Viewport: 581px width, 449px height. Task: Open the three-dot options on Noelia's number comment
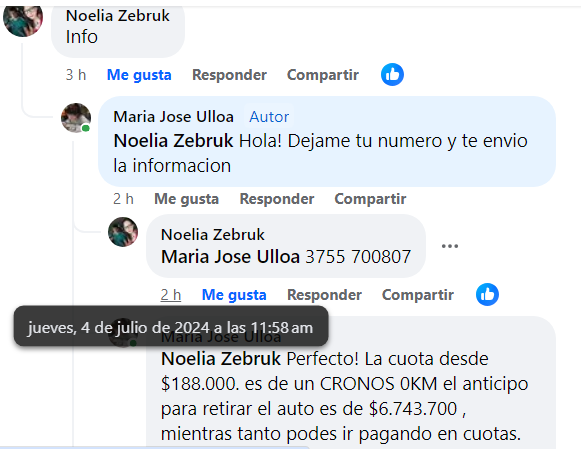(x=450, y=246)
